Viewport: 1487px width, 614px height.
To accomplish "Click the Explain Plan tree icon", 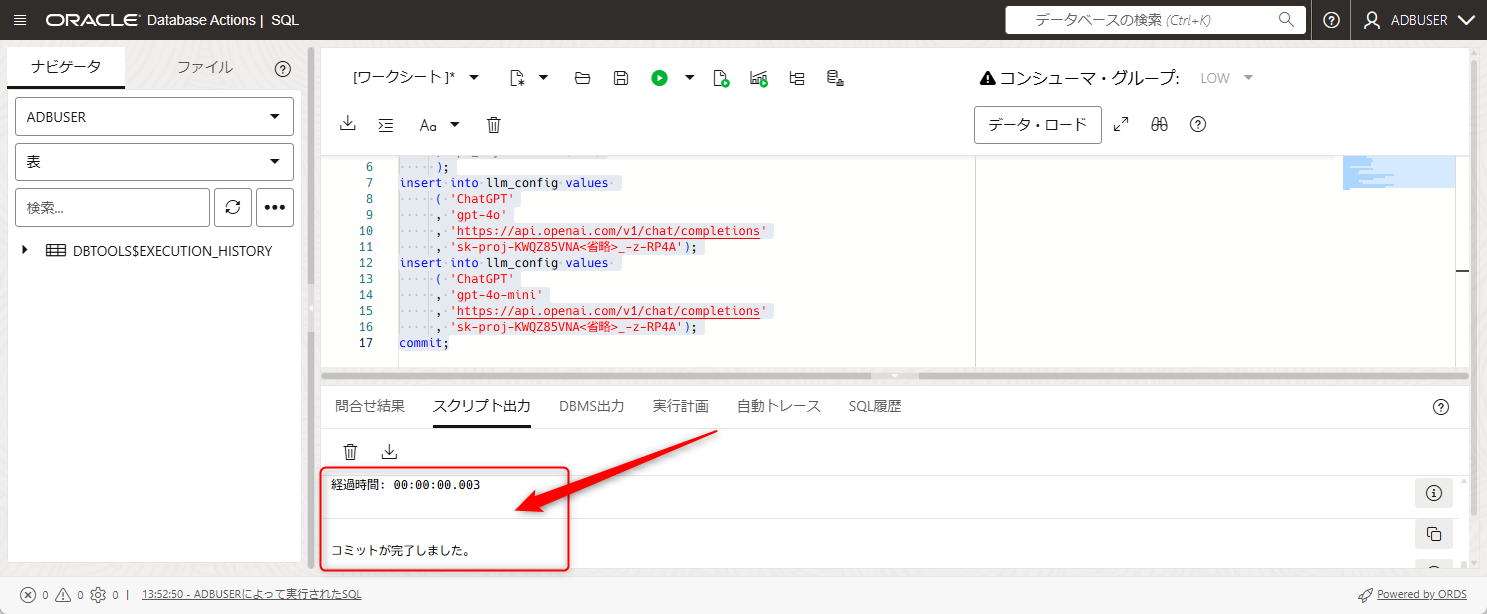I will click(x=797, y=77).
